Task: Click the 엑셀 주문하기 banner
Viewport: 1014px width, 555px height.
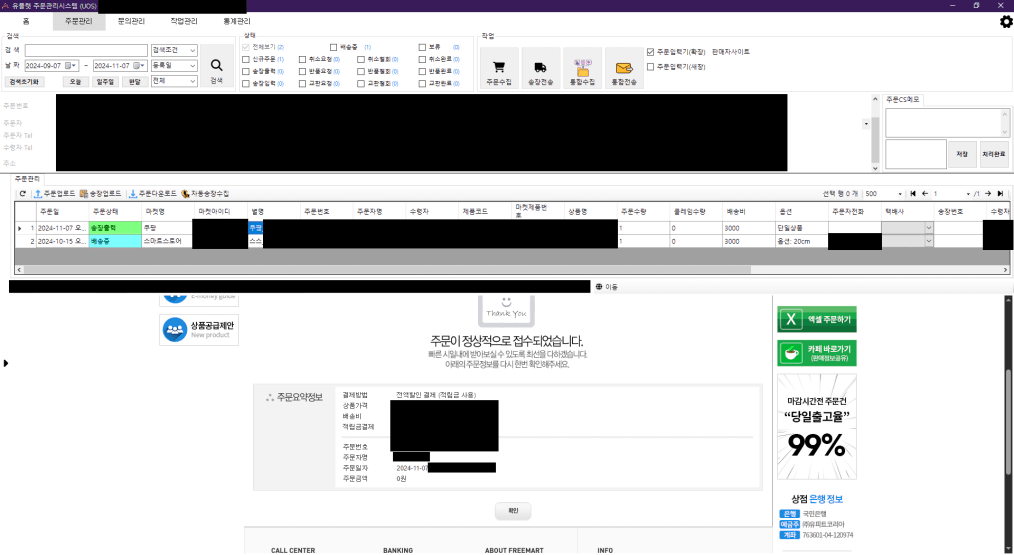Action: click(817, 320)
